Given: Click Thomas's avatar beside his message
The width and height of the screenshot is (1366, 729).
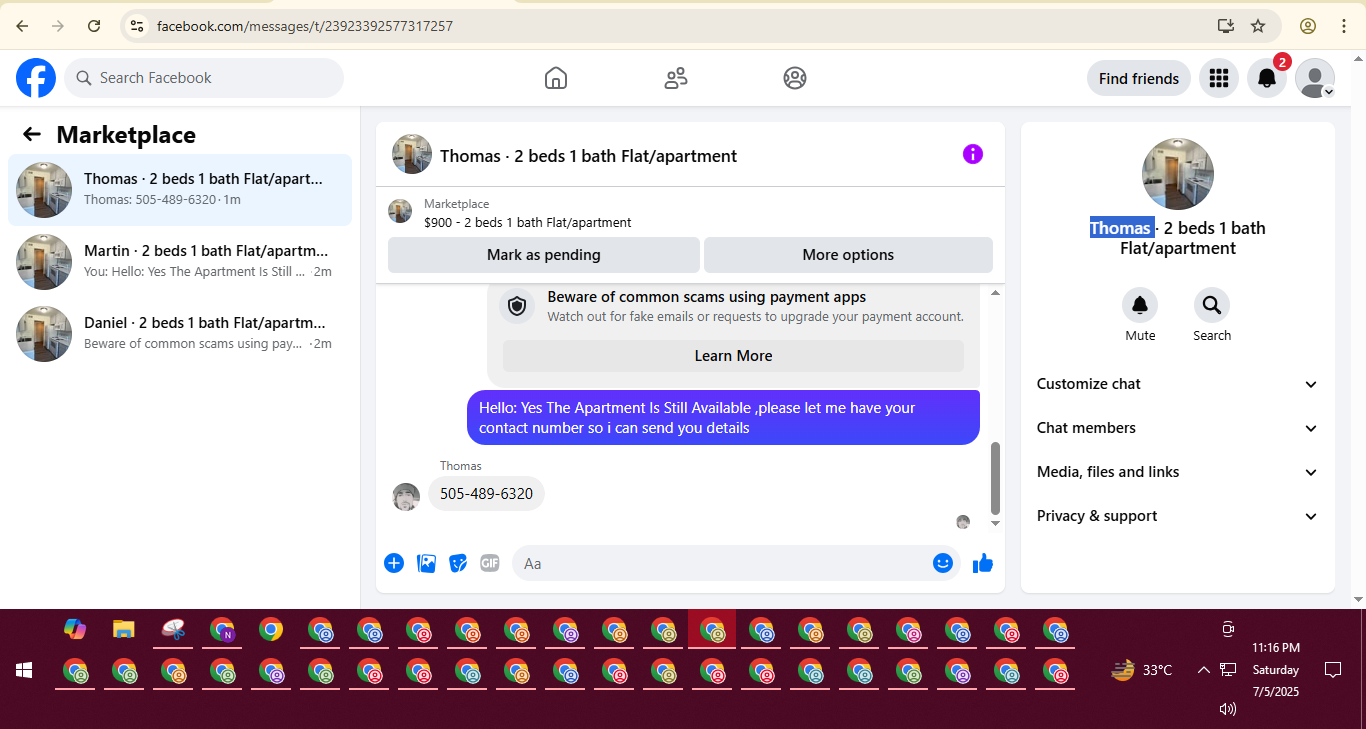Looking at the screenshot, I should coord(406,497).
